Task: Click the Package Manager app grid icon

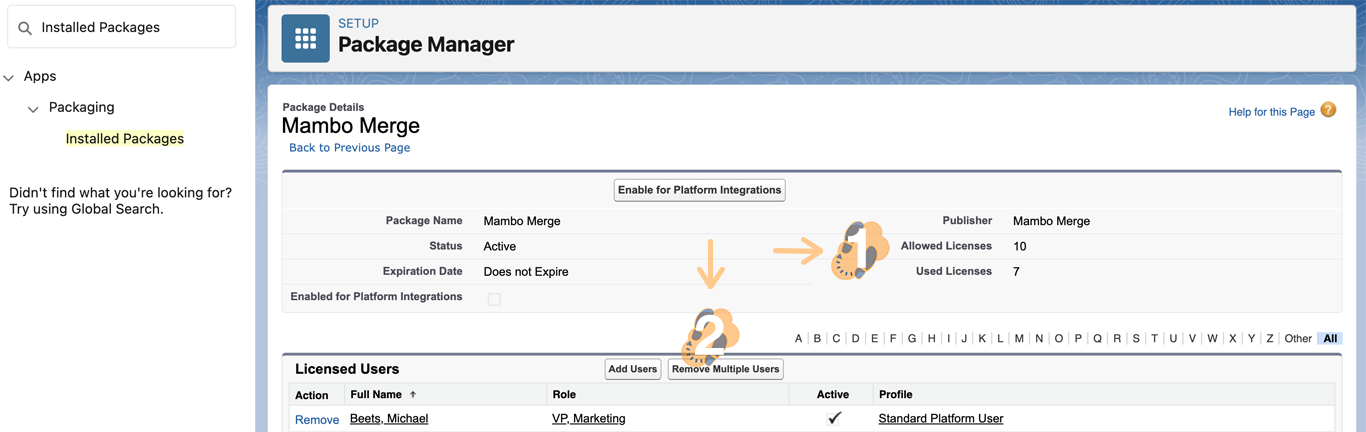Action: [305, 39]
